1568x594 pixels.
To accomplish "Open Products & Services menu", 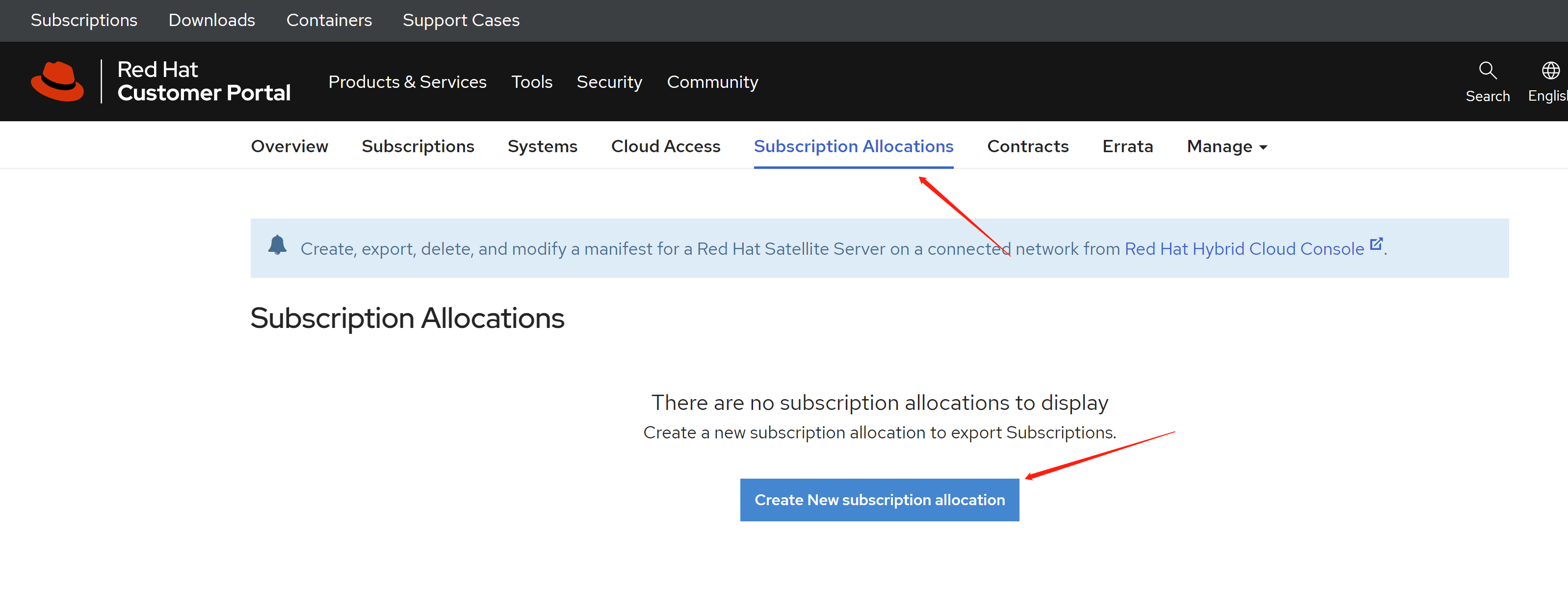I will [407, 81].
